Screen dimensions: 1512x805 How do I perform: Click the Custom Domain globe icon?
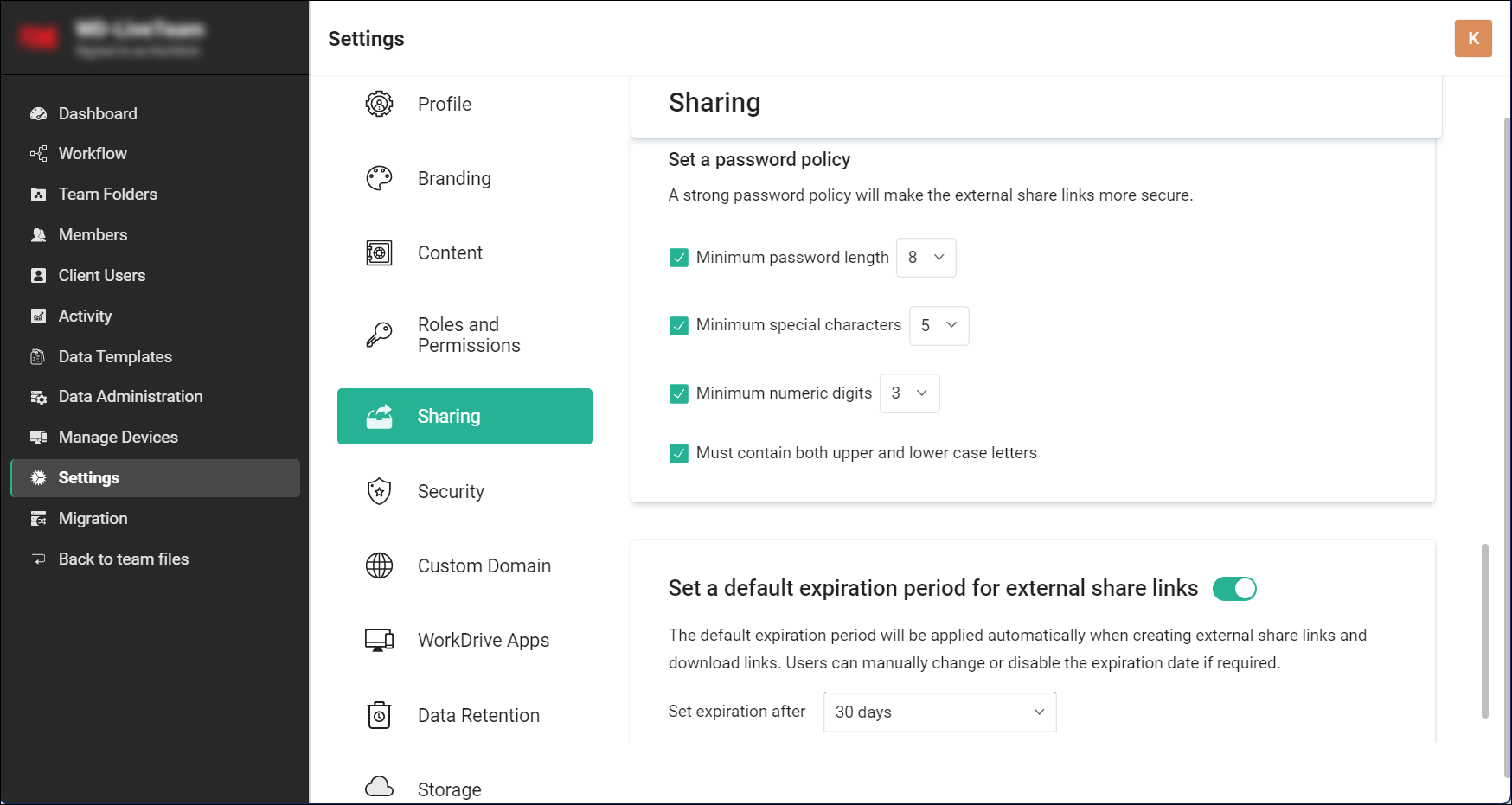click(379, 565)
